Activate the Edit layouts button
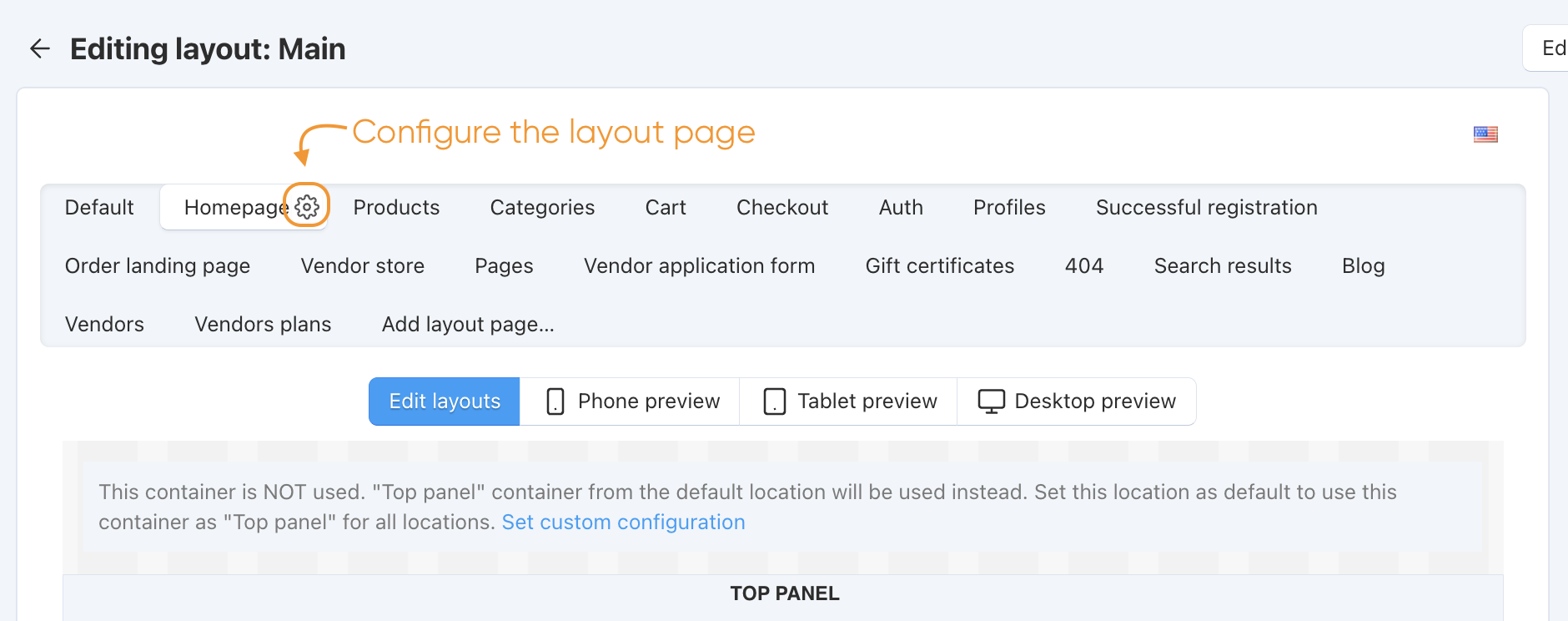 click(445, 401)
